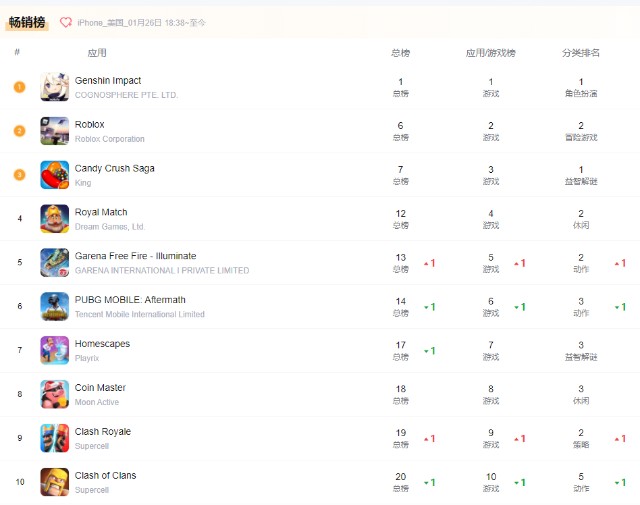Click Clash Royale 策略 category rank

581,438
